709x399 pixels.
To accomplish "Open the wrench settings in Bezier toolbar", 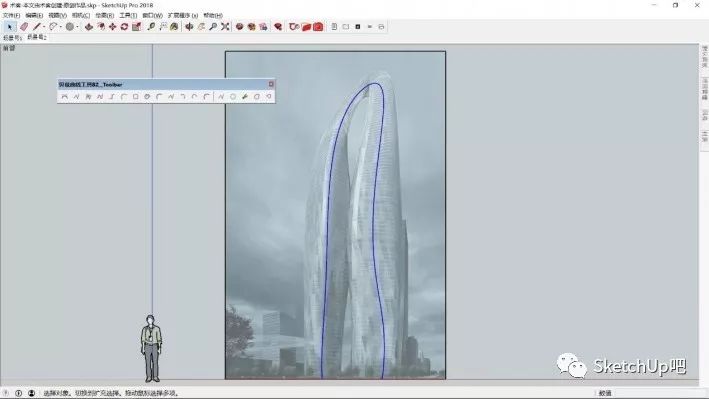I will point(245,96).
